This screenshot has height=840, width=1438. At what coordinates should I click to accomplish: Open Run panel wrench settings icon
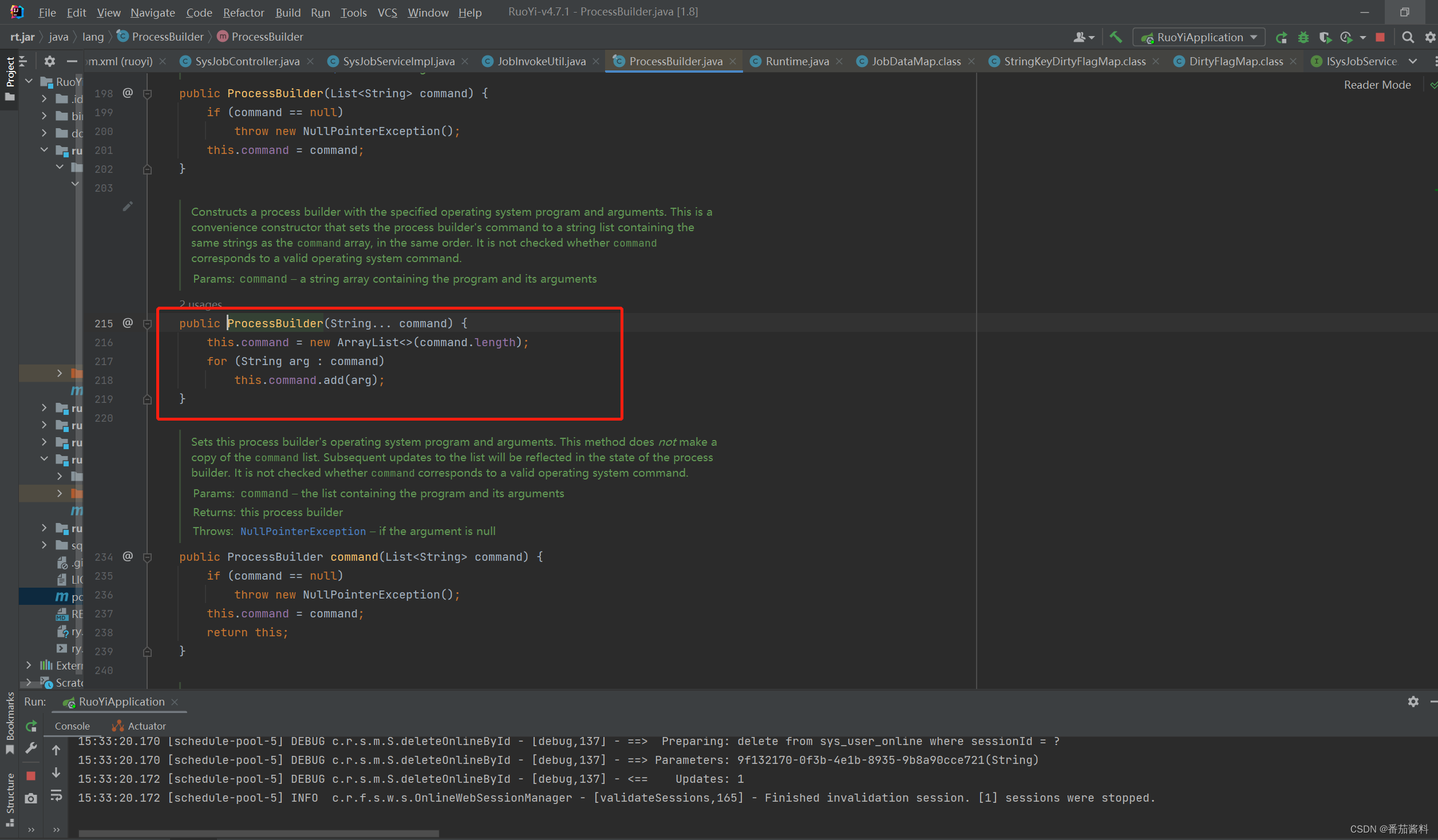[31, 749]
